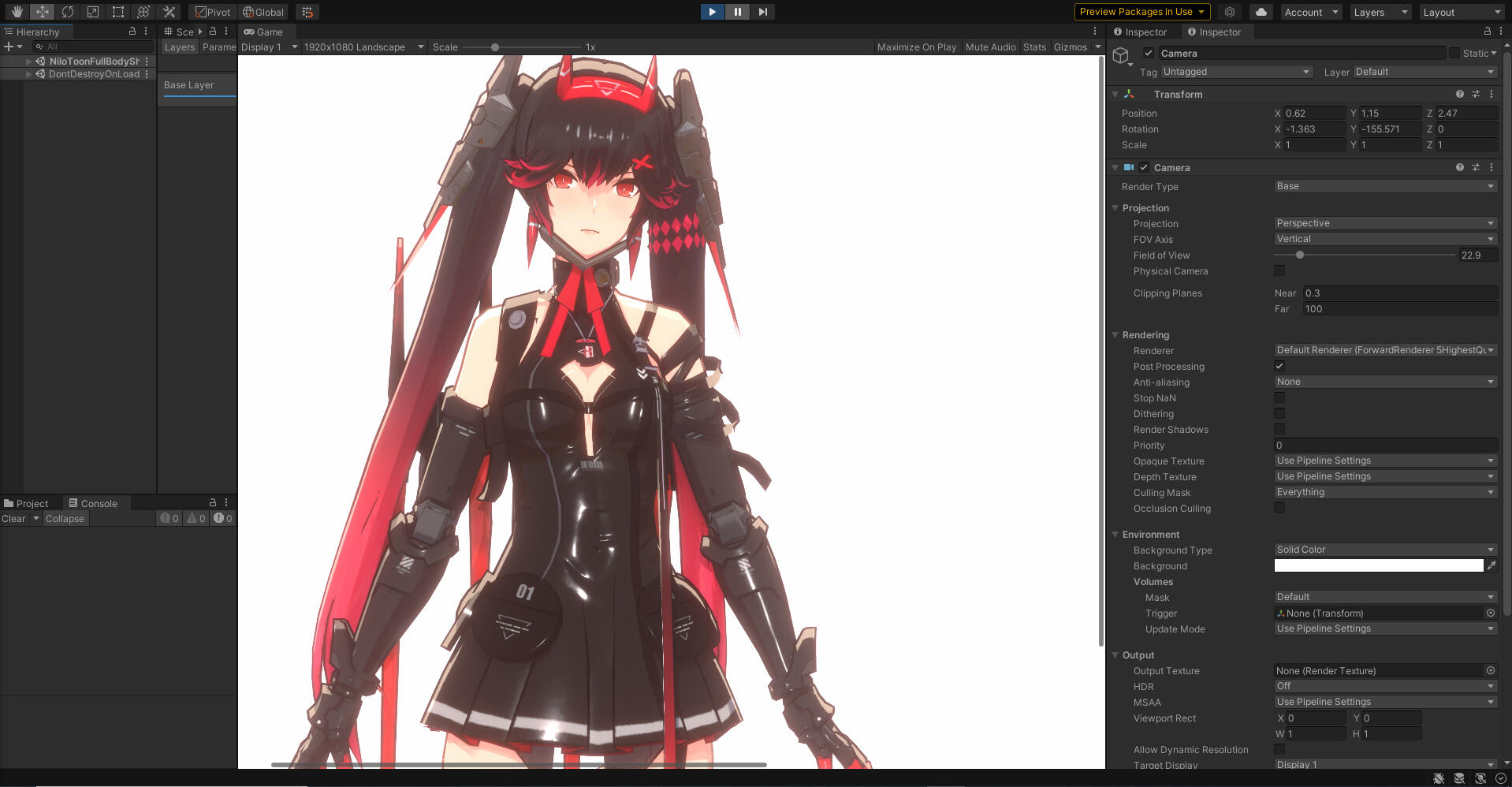Open the Render Type dropdown
Screen dimensions: 1512x787
pyautogui.click(x=1386, y=186)
